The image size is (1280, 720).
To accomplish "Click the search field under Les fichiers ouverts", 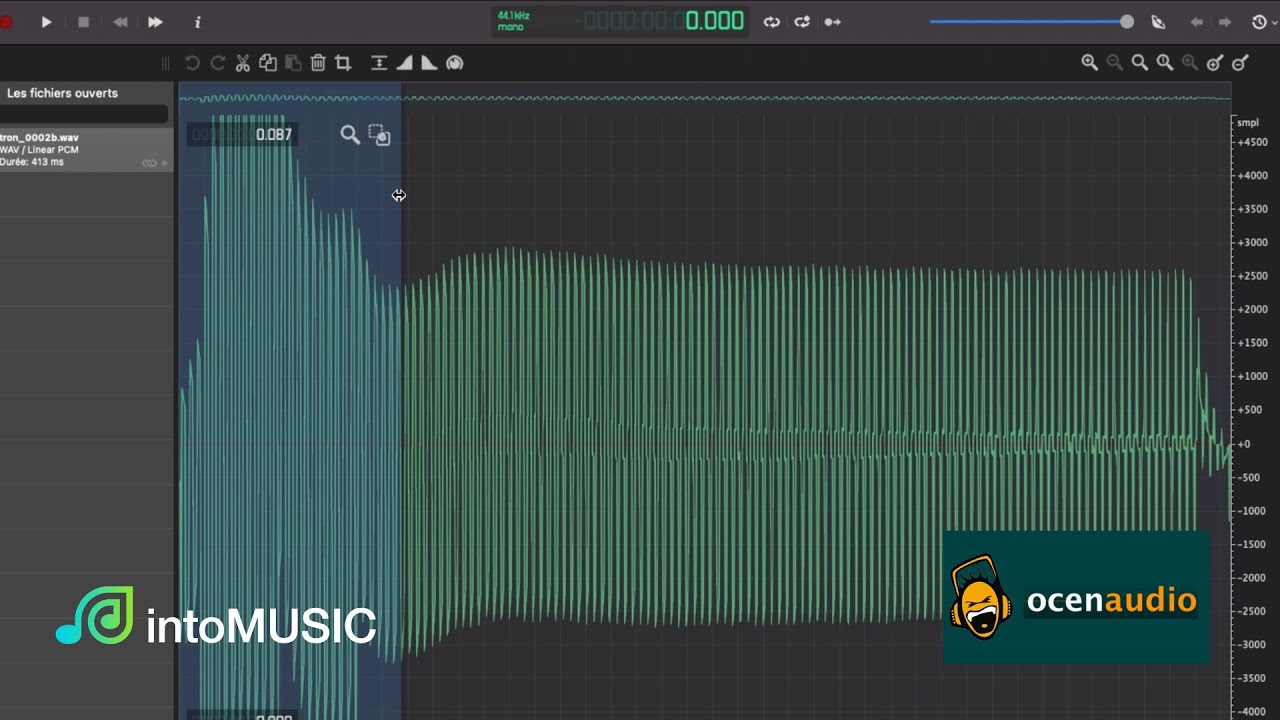I will pyautogui.click(x=84, y=115).
